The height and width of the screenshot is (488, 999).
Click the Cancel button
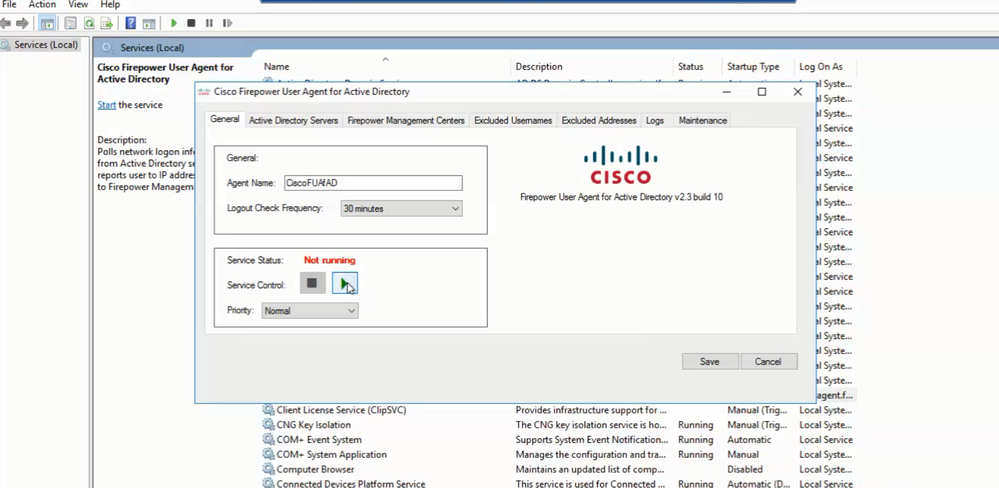[768, 361]
